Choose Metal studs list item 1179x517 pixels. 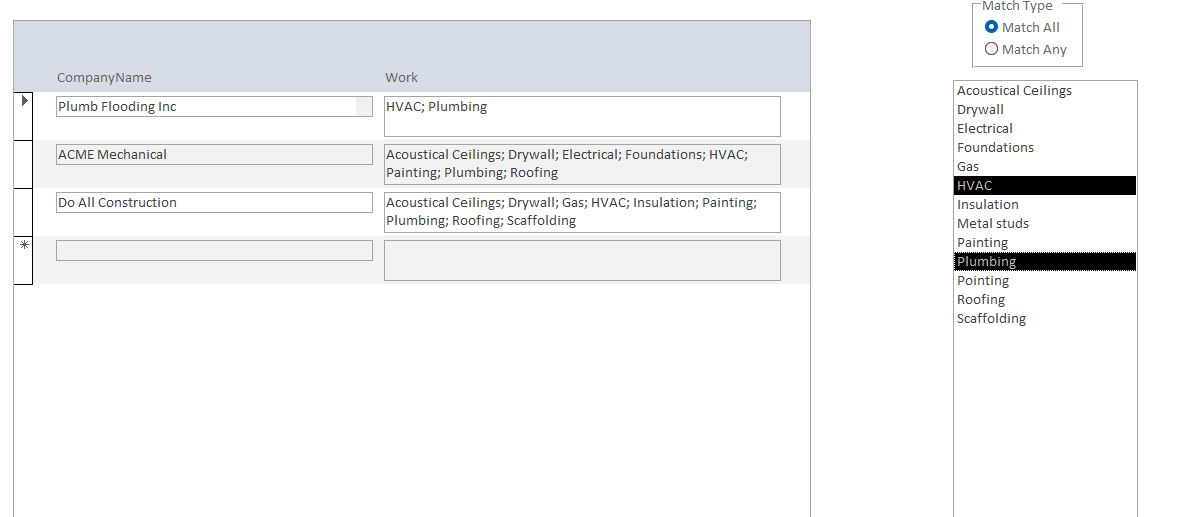click(993, 224)
